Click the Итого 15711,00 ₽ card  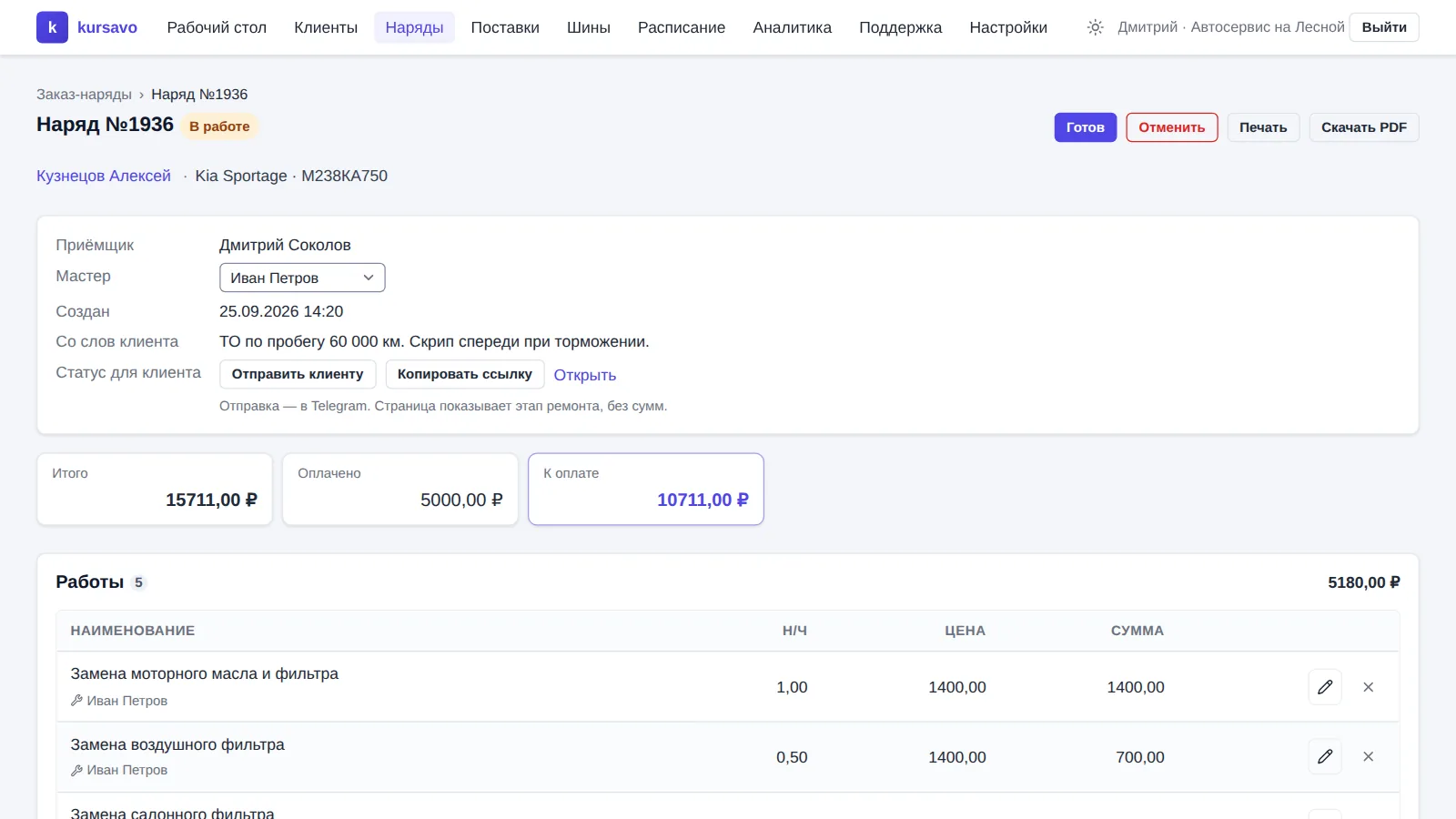[x=155, y=490]
